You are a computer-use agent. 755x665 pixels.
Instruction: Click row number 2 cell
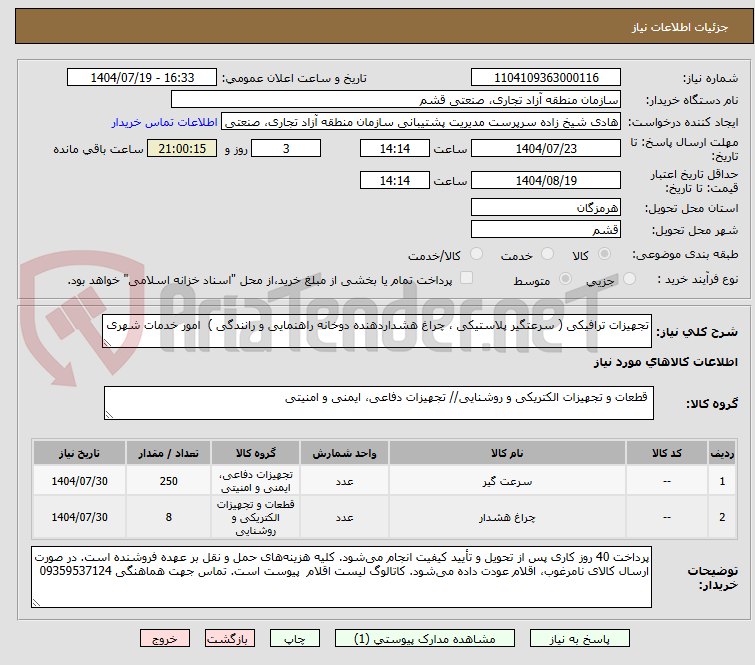click(x=722, y=517)
